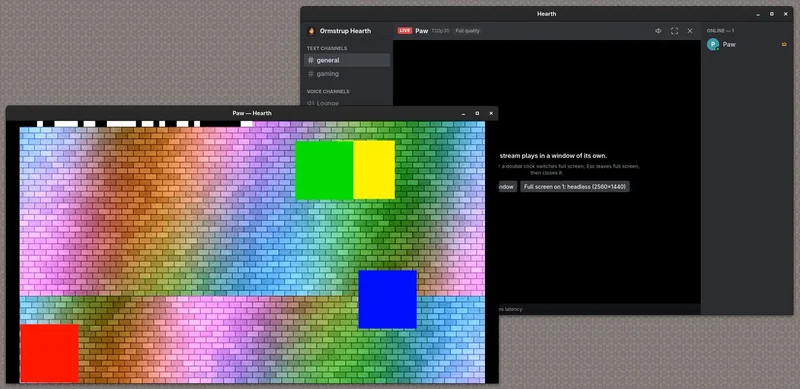The image size is (800, 389).
Task: Click the Hearth main window title bar
Action: point(546,14)
